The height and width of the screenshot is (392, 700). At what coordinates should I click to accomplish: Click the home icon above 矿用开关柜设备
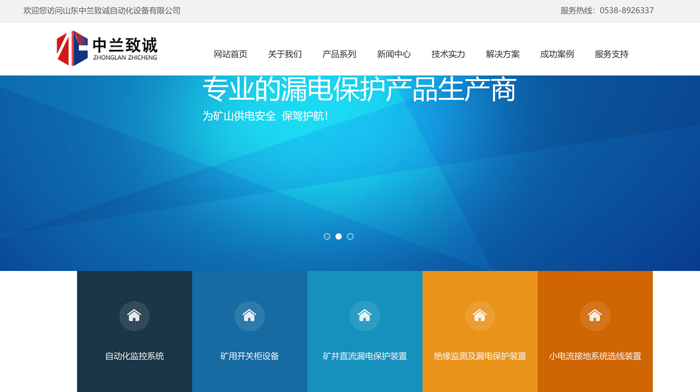click(249, 316)
